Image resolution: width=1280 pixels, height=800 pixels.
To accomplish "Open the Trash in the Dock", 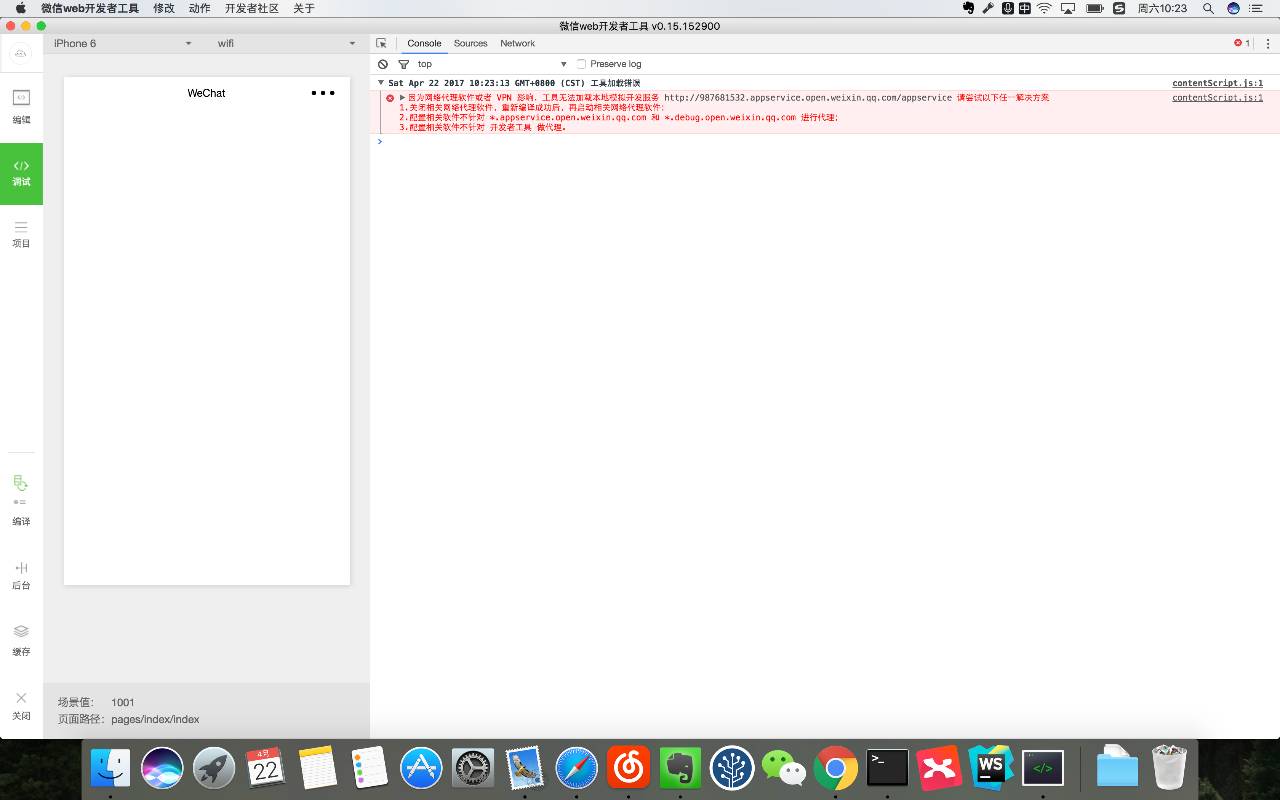I will (1169, 768).
